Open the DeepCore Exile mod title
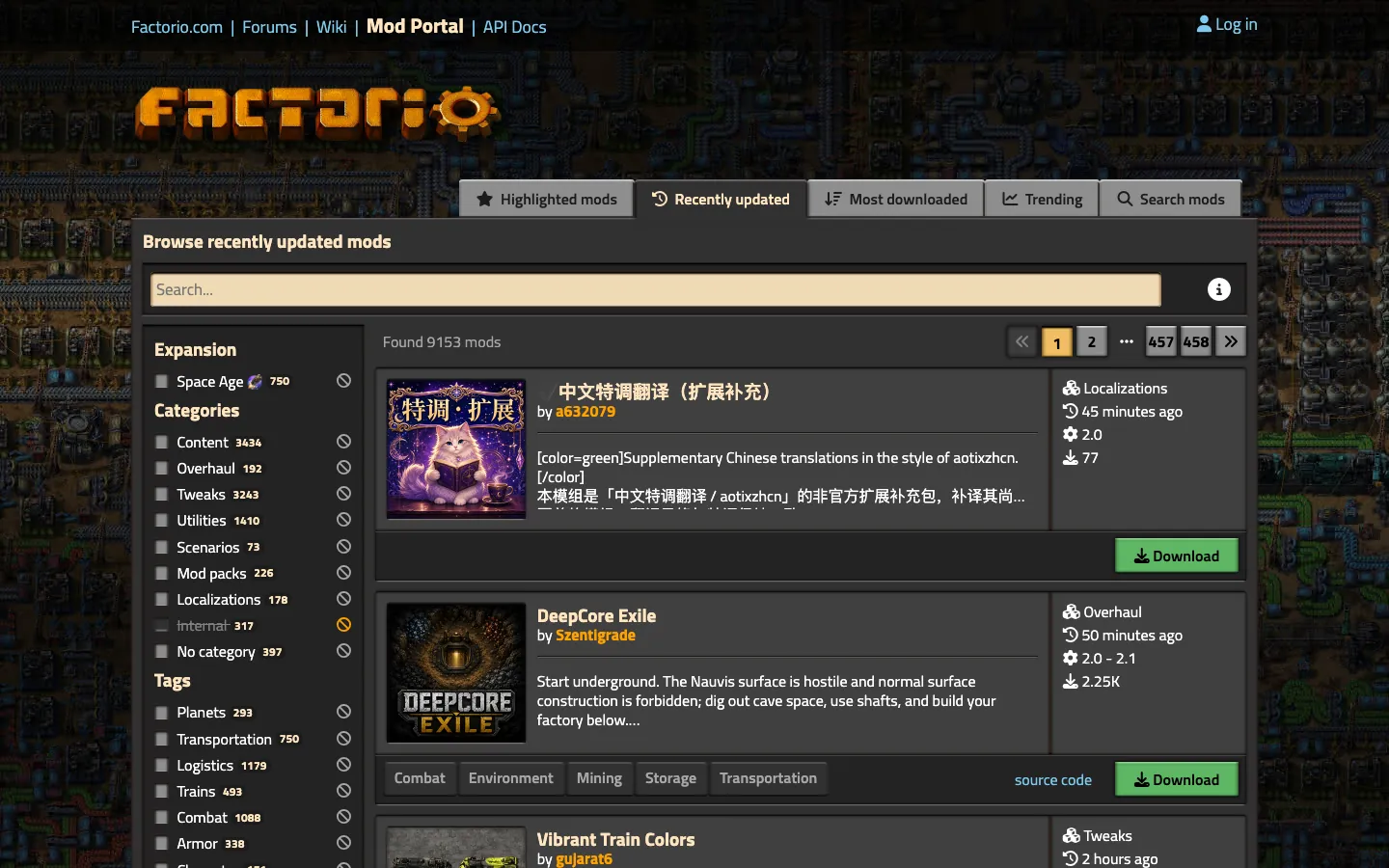The height and width of the screenshot is (868, 1389). 596,615
